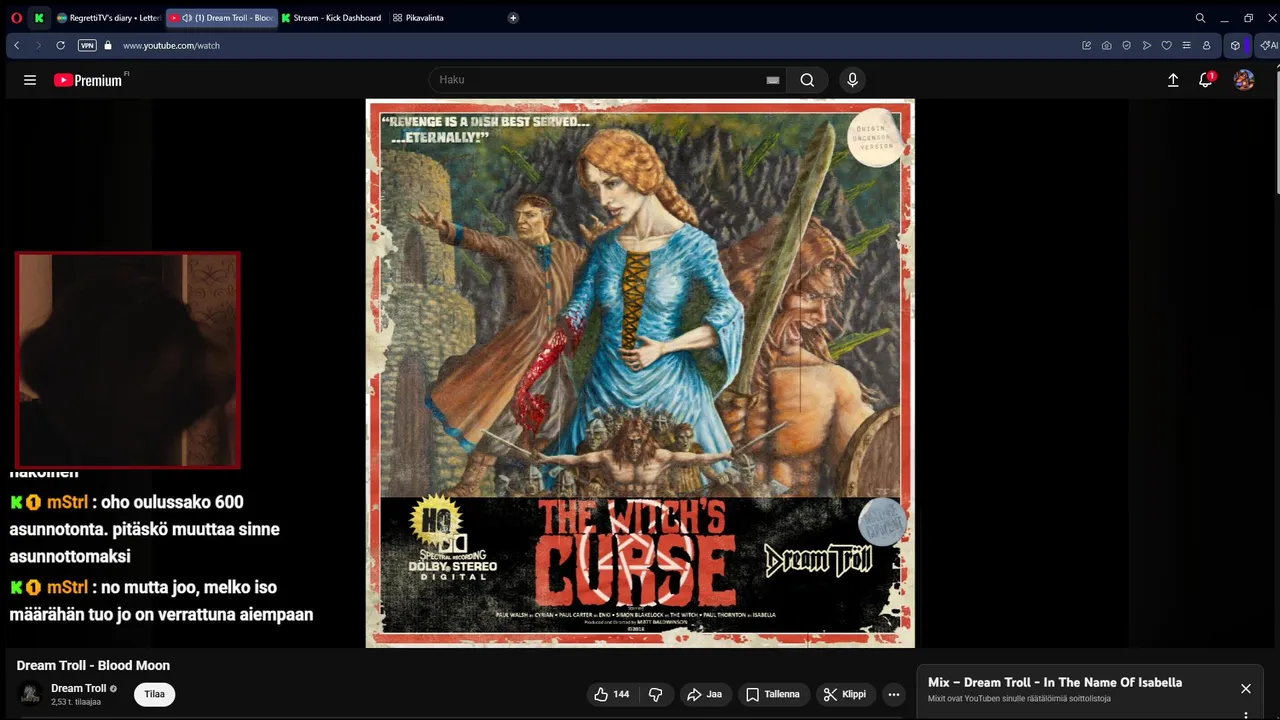Screen dimensions: 1280x720
Task: Open the edit/share page icon in address bar
Action: tap(1086, 45)
